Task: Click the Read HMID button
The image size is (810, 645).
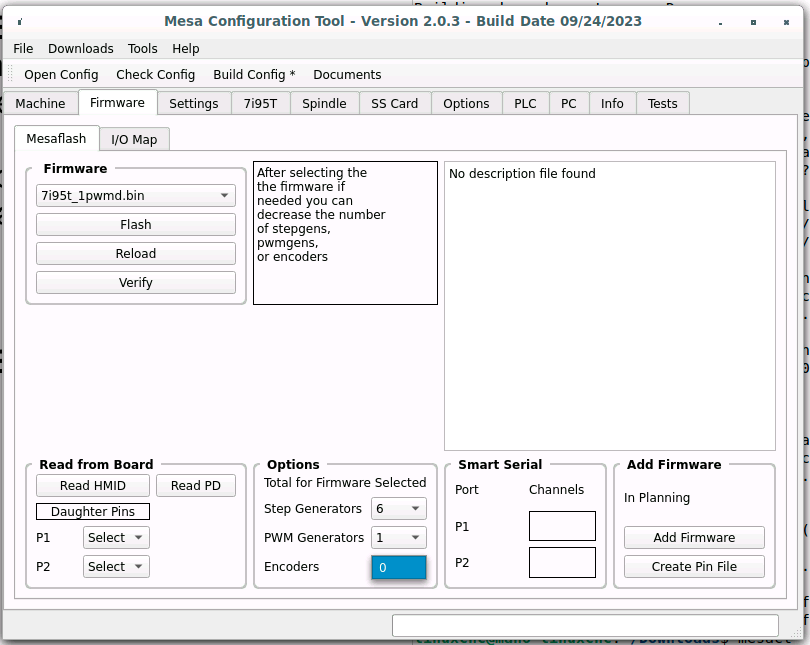Action: point(93,485)
